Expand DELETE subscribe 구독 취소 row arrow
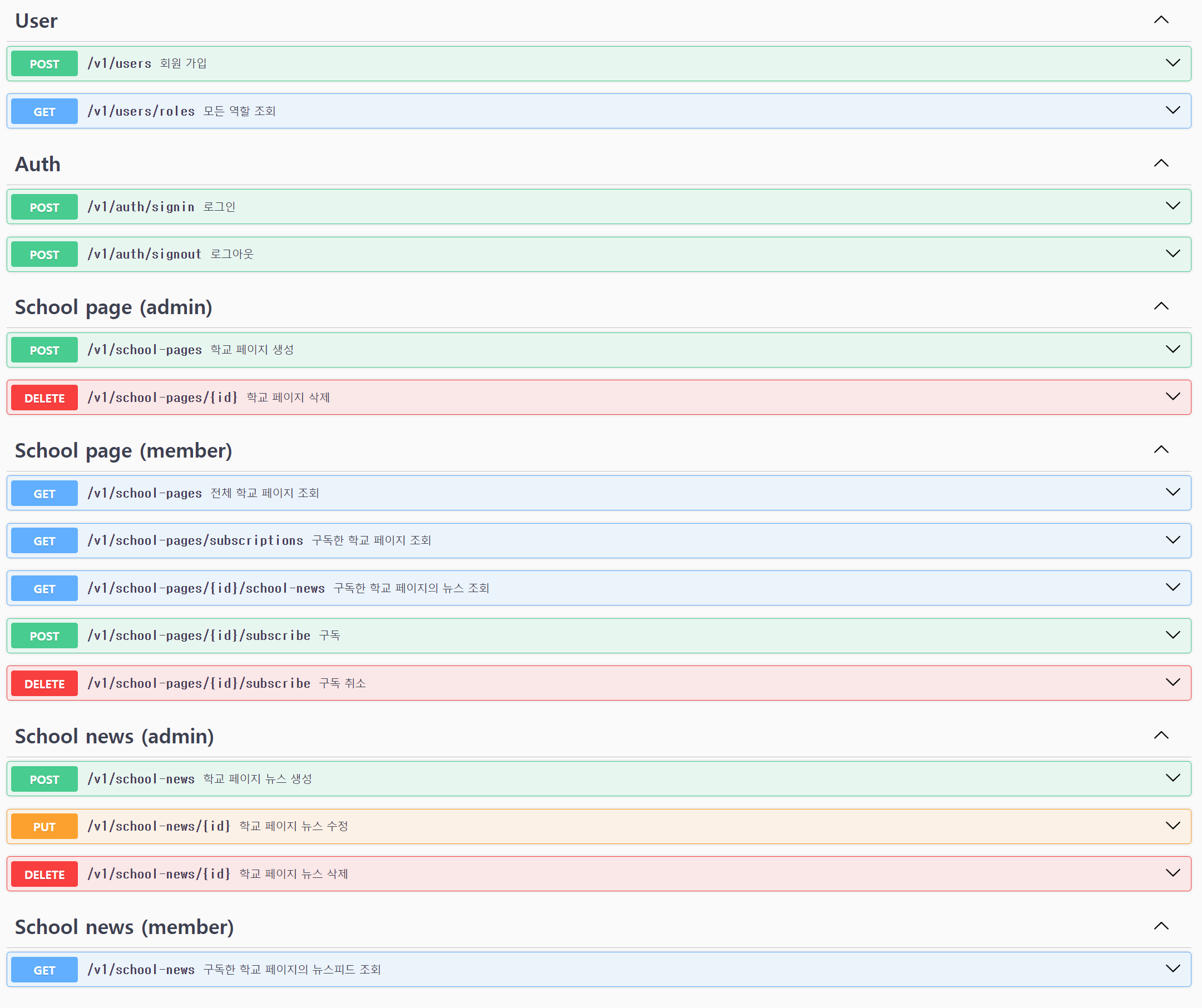1202x1008 pixels. (x=1172, y=683)
